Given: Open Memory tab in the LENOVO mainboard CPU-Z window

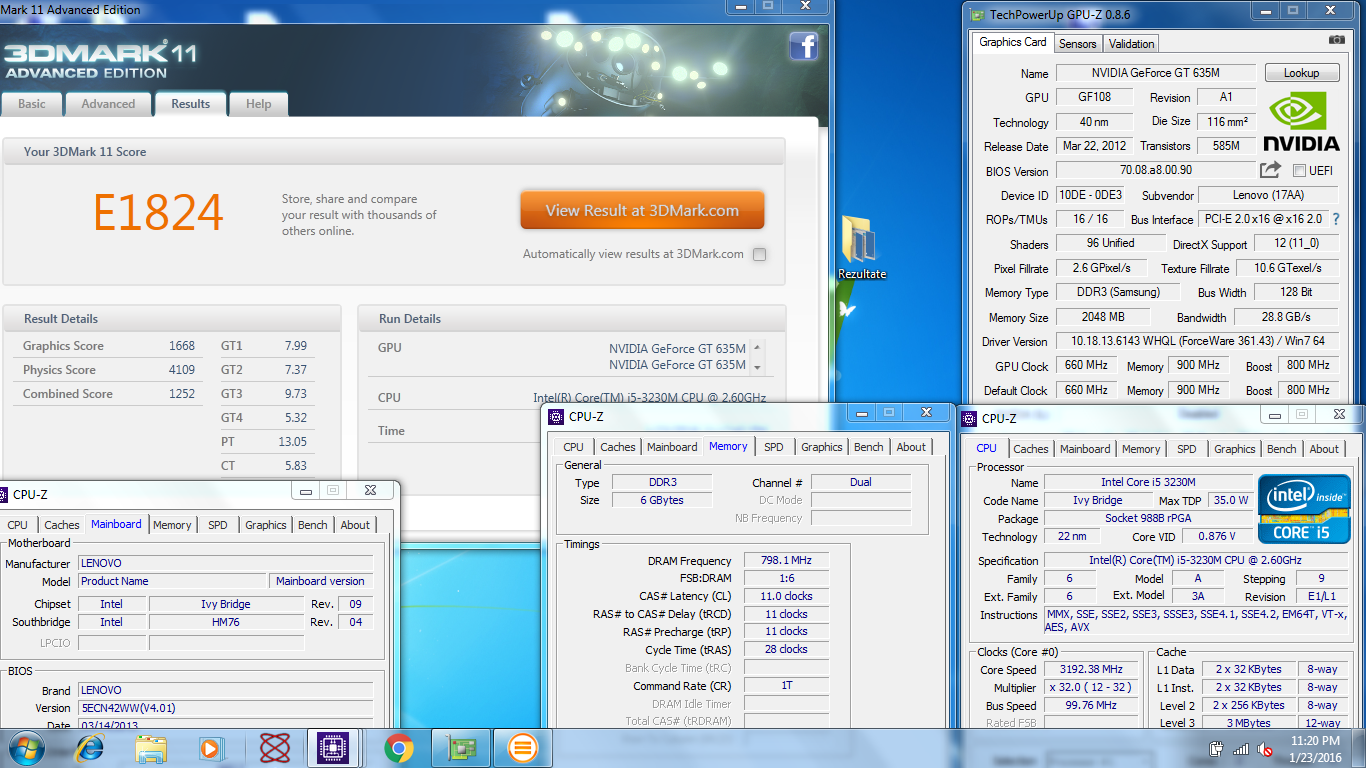Looking at the screenshot, I should tap(172, 525).
